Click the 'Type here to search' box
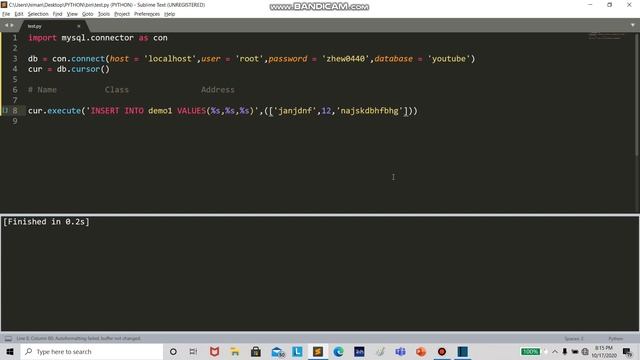 tap(92, 351)
